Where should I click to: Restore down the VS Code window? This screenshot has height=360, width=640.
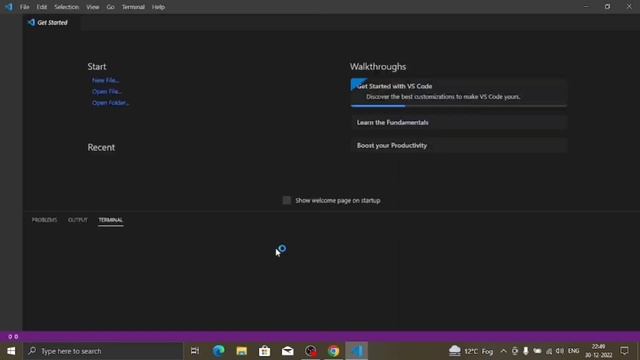[607, 7]
